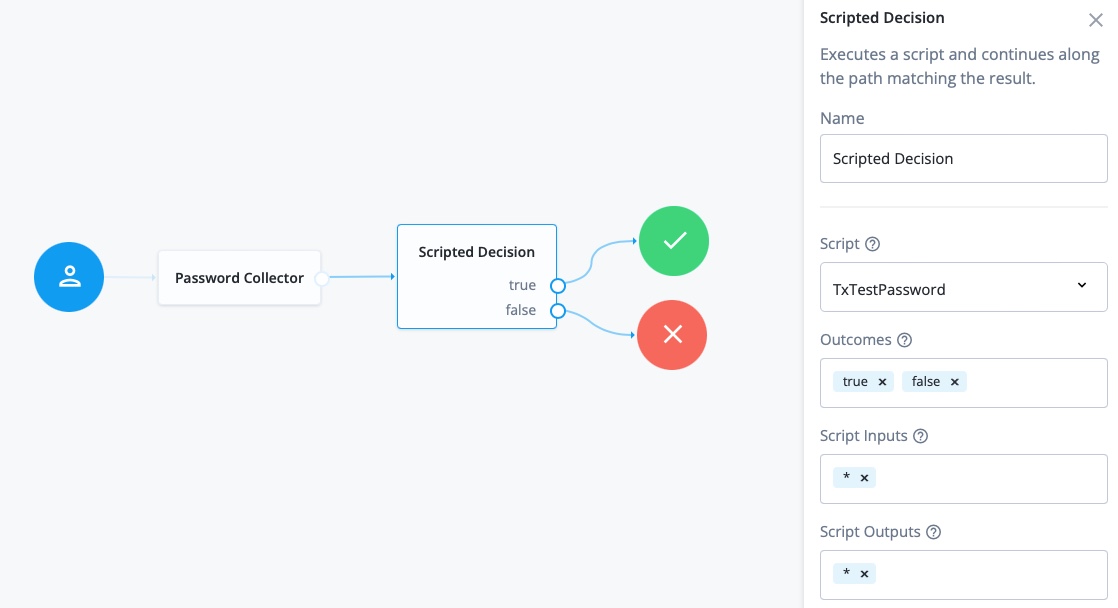1118x608 pixels.
Task: Click the red failure node
Action: point(672,335)
